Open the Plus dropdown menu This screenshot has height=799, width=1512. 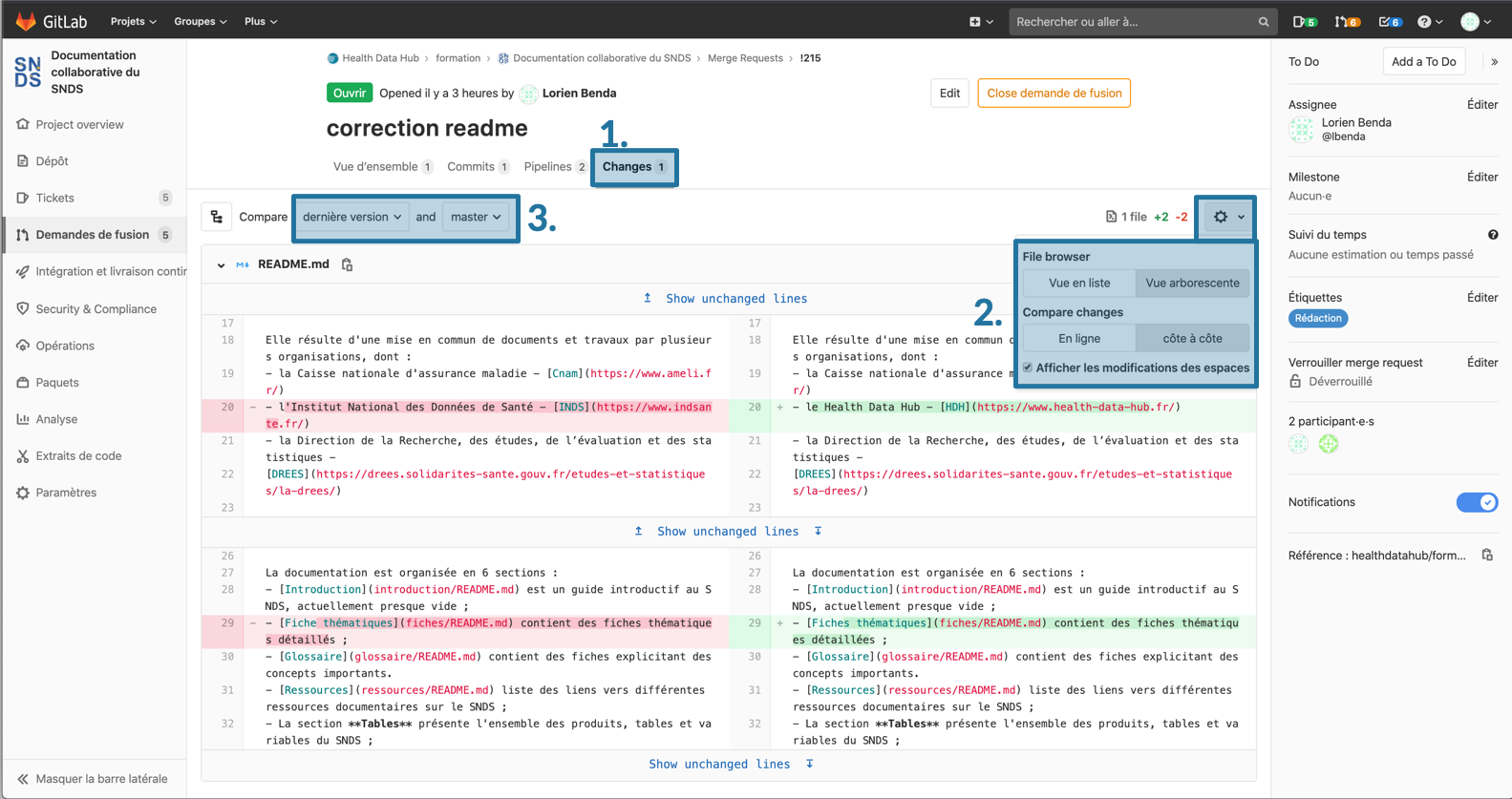click(x=261, y=21)
